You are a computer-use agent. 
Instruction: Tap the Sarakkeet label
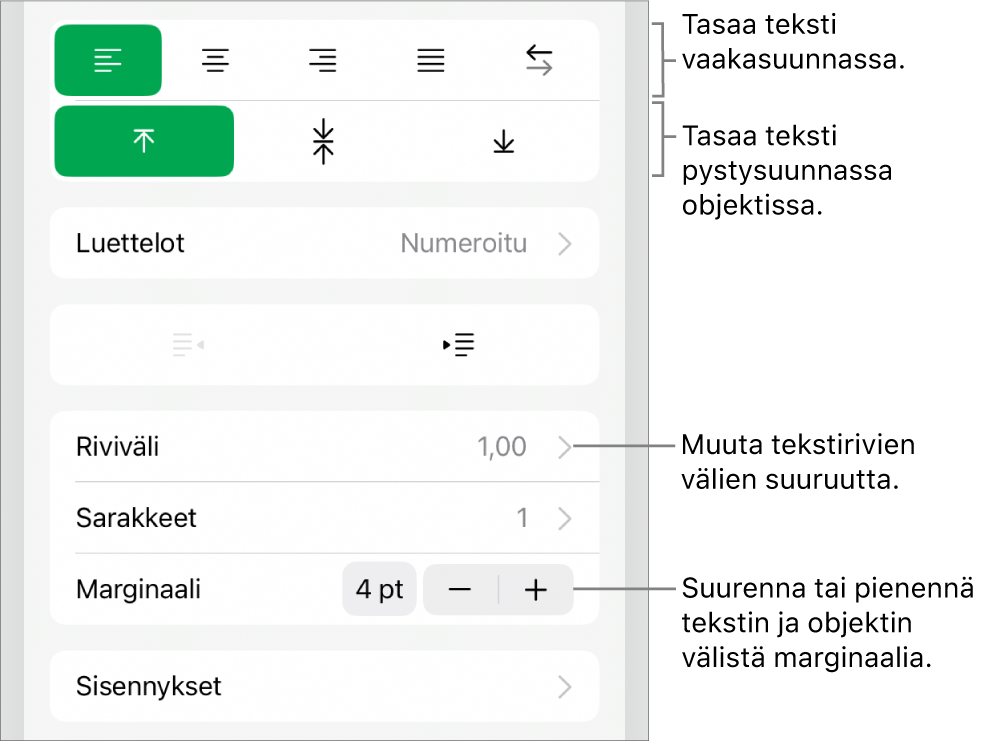point(136,518)
